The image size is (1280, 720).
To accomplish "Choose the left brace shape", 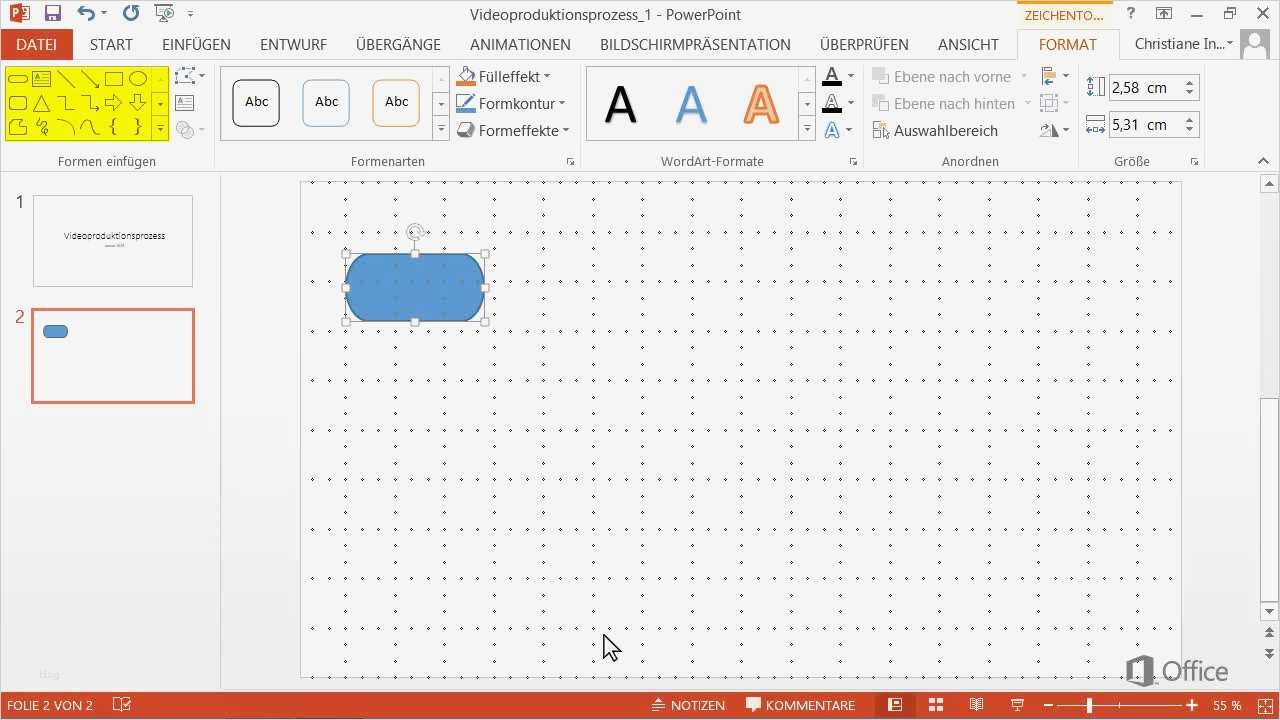I will (x=113, y=127).
